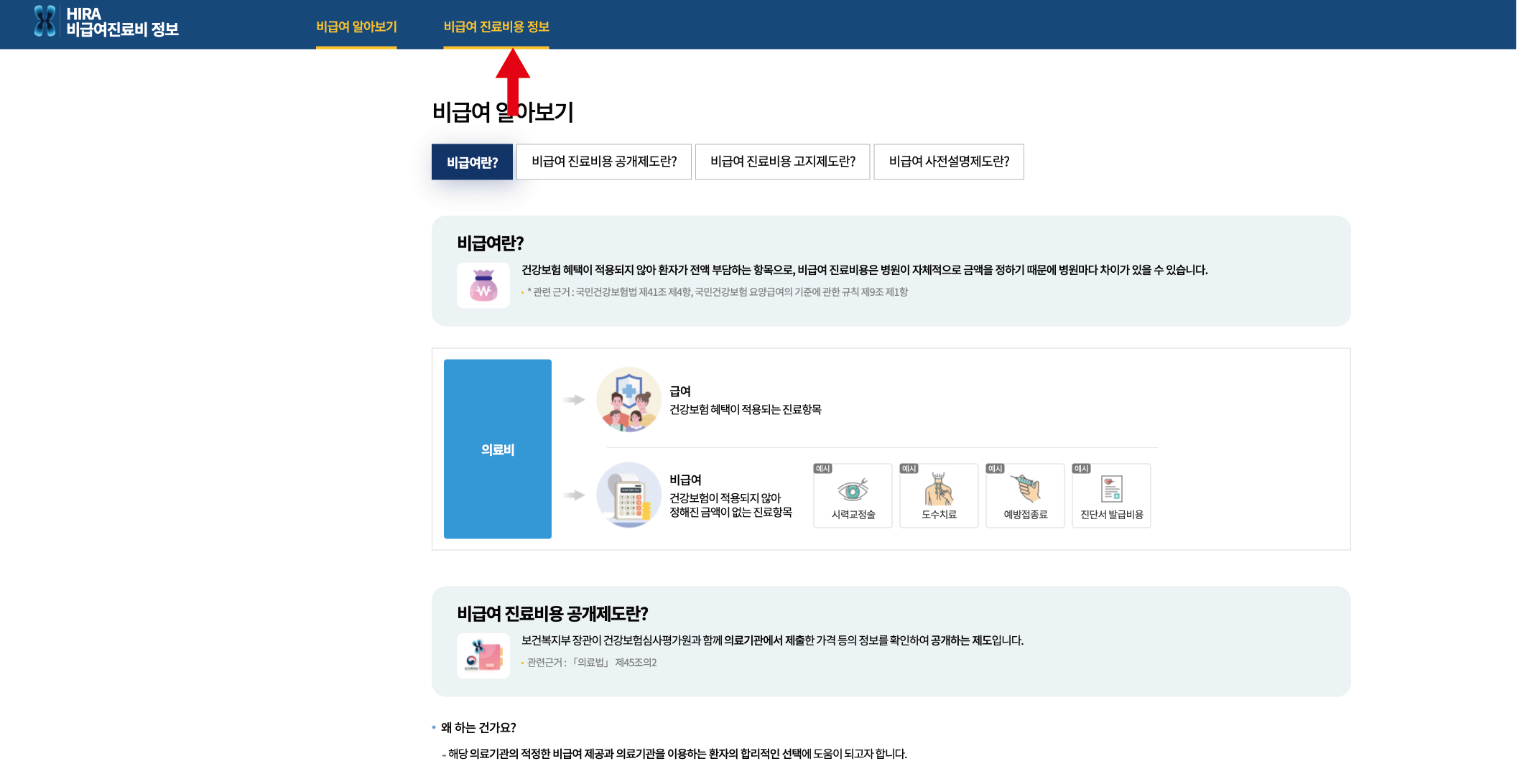Screen dimensions: 1517x784
Task: Select the 진단서 발급비용 document icon card
Action: click(x=1111, y=496)
